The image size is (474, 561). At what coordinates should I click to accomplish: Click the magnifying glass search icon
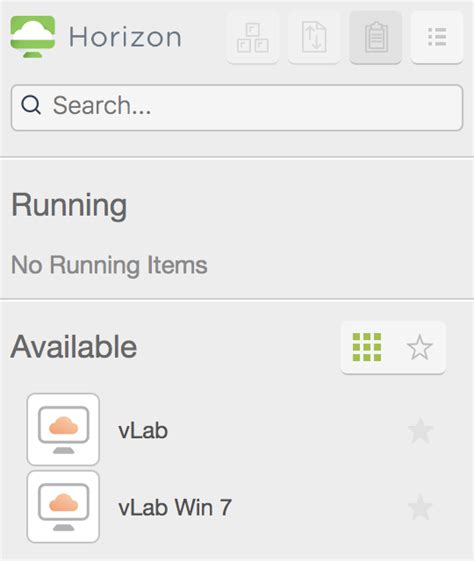click(31, 105)
